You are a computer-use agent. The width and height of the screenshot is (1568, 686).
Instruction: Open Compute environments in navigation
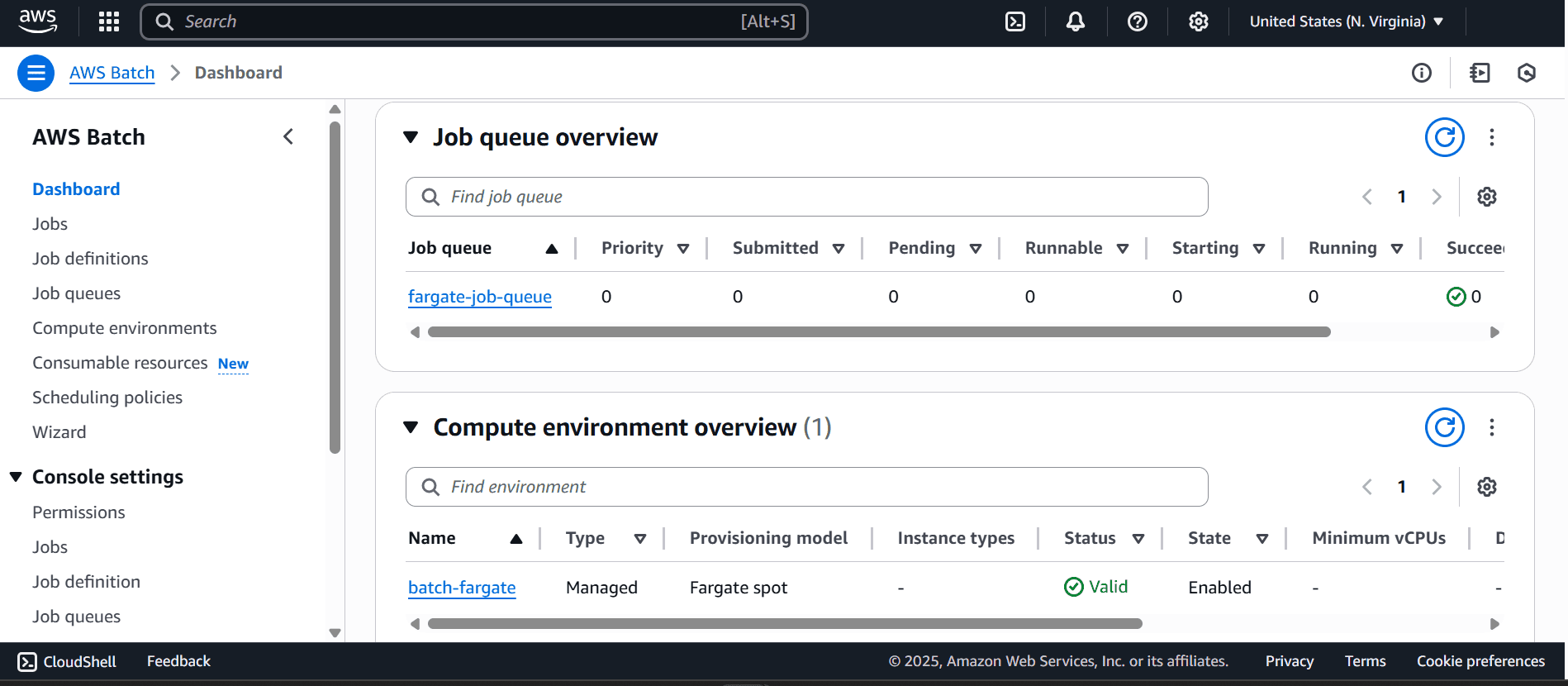[x=125, y=328]
